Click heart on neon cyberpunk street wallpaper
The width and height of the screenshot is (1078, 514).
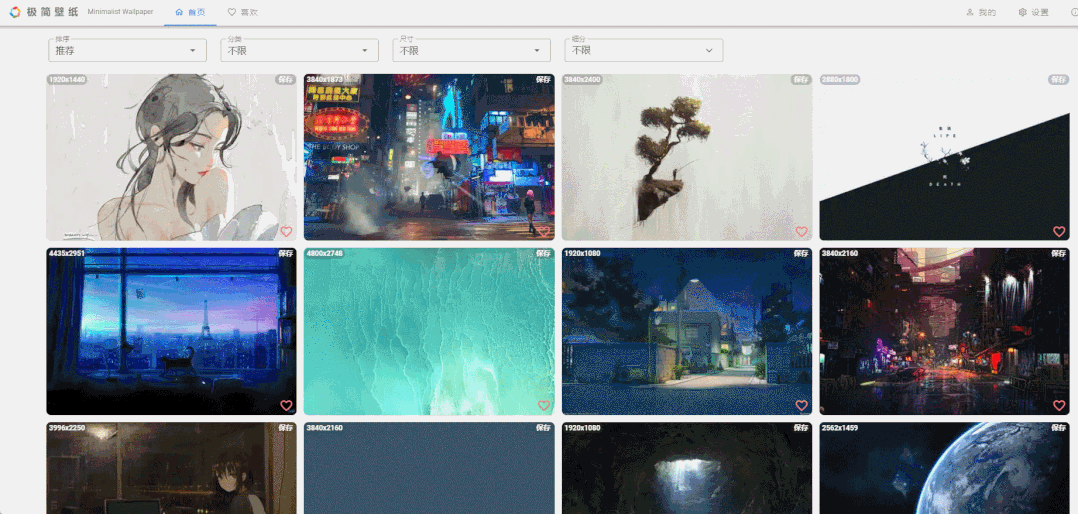544,232
